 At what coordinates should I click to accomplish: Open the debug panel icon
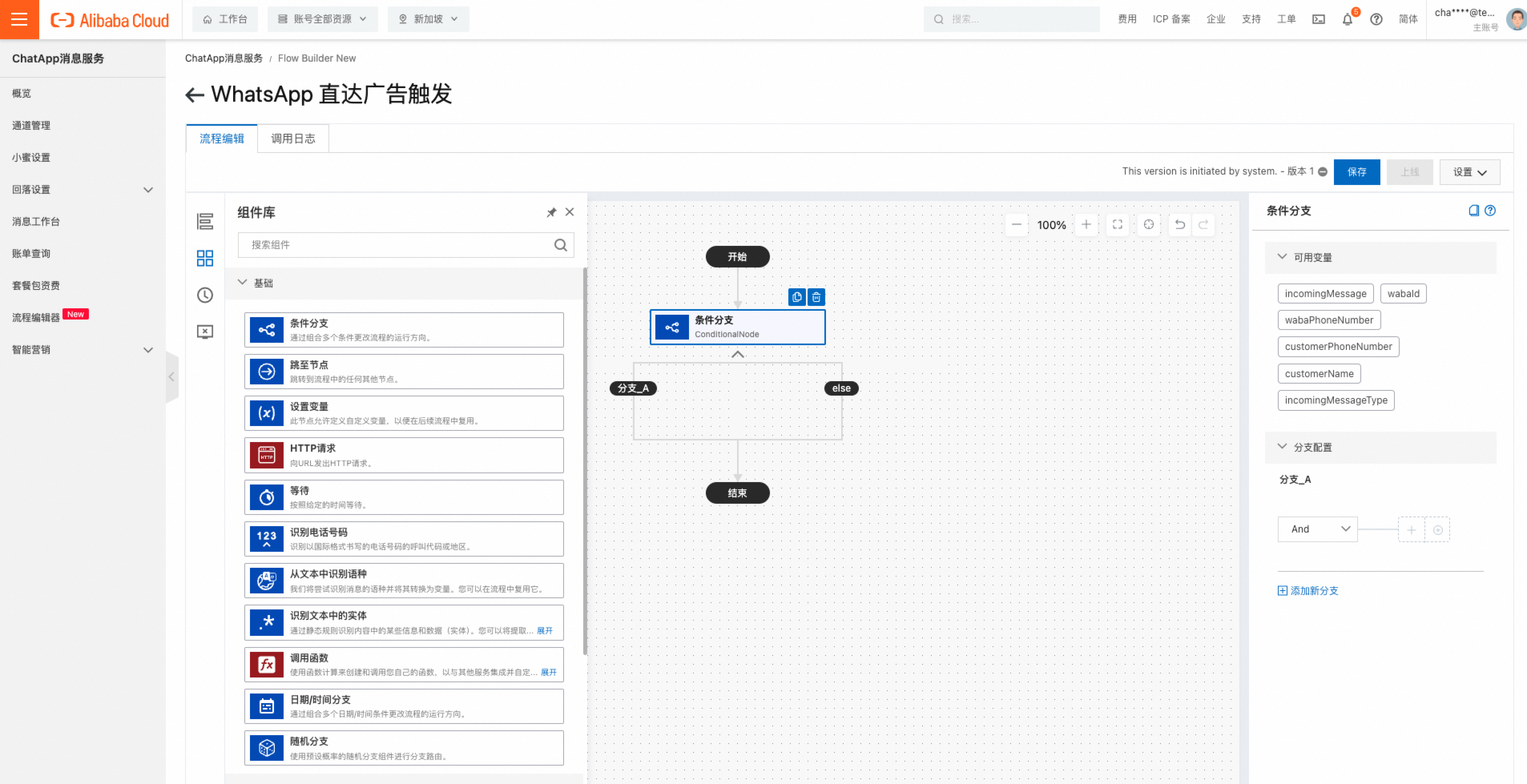(x=205, y=332)
